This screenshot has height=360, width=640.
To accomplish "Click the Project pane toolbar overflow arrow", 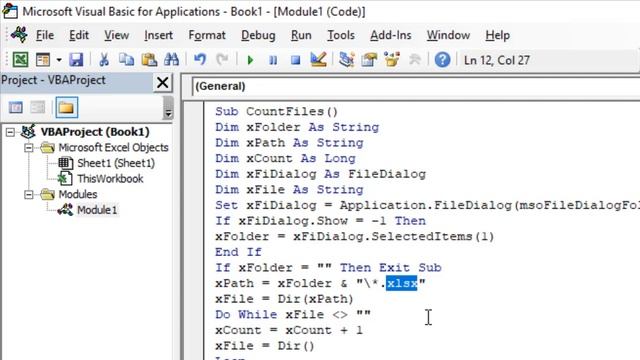I will (168, 108).
